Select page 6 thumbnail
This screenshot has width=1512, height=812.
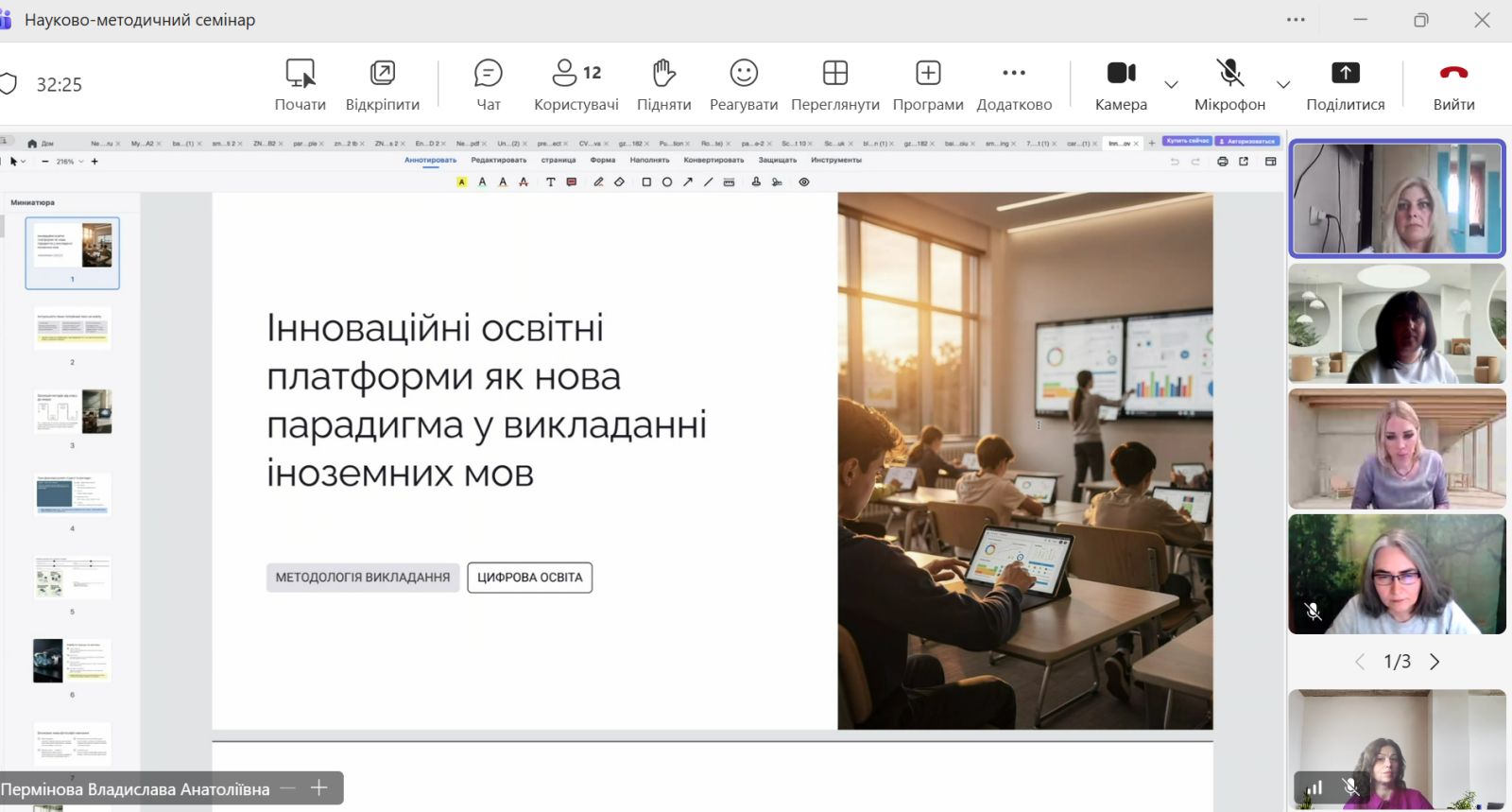tap(73, 661)
